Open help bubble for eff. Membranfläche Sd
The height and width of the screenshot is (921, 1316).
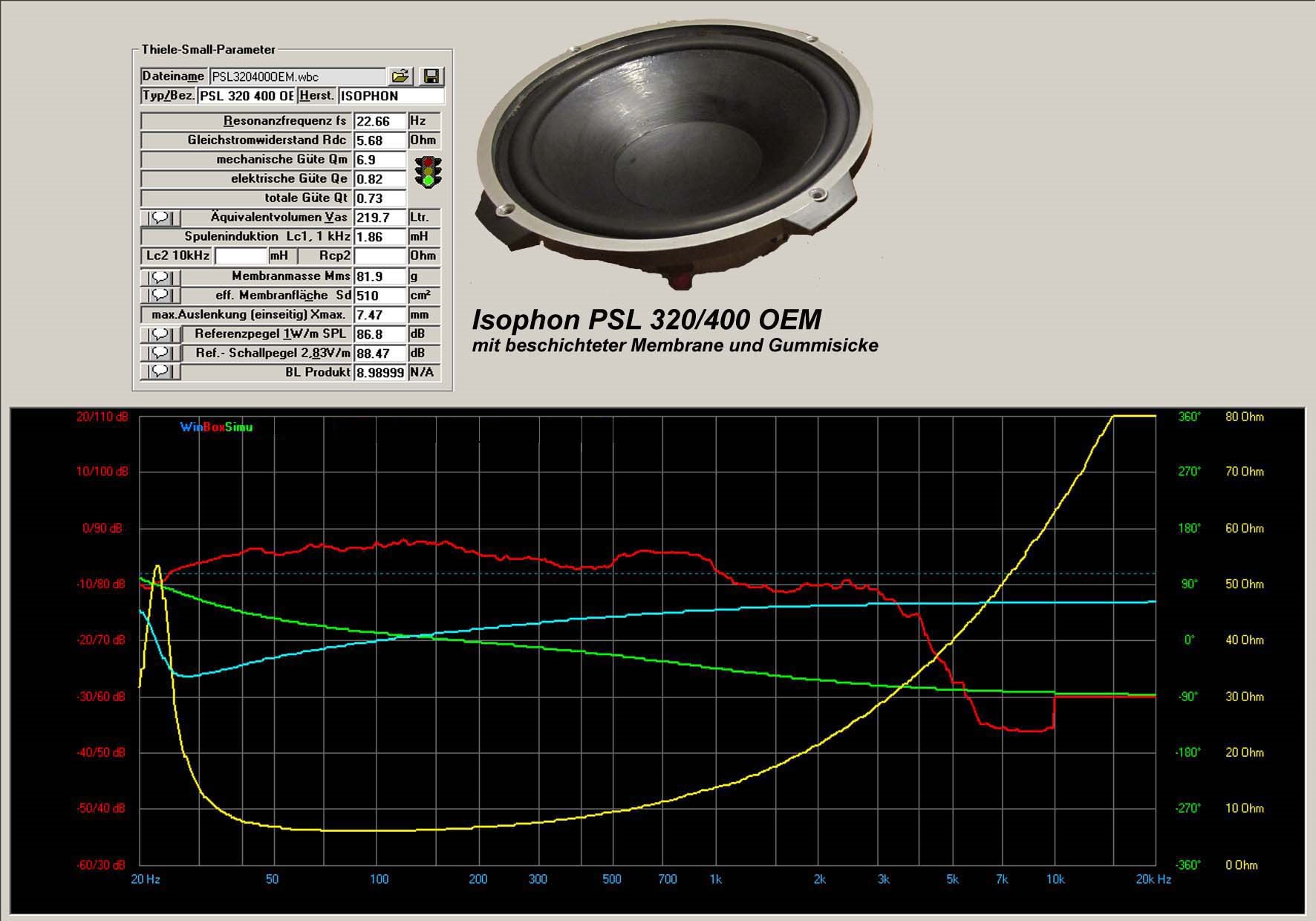tap(161, 296)
